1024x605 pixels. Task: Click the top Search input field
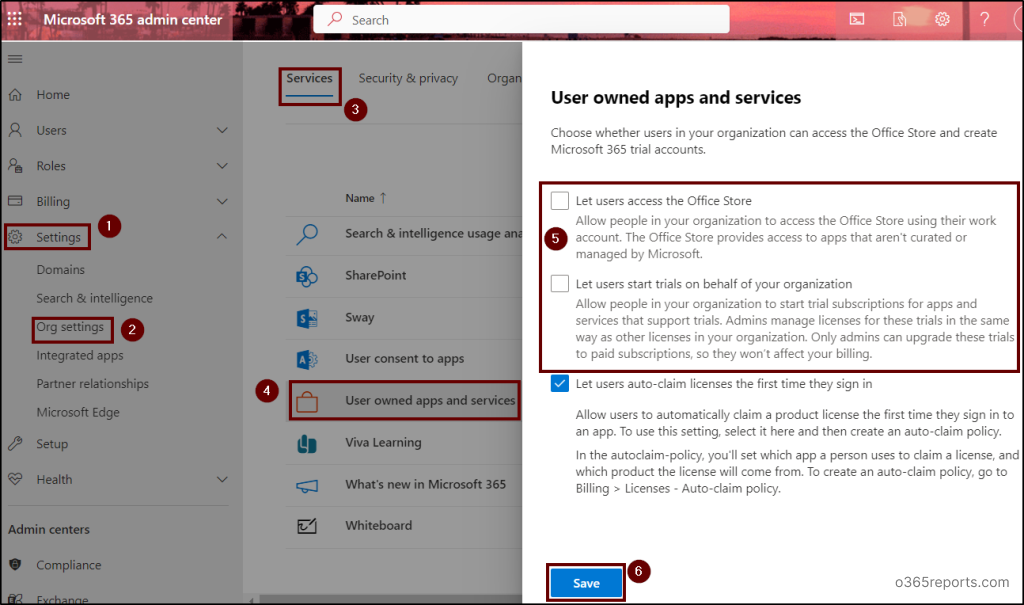pyautogui.click(x=521, y=19)
